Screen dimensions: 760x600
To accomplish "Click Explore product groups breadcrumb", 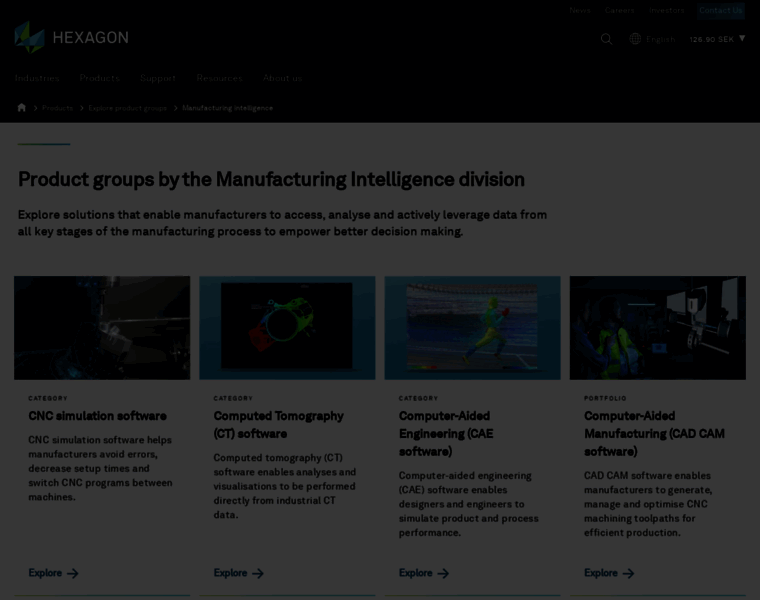I will [x=127, y=108].
